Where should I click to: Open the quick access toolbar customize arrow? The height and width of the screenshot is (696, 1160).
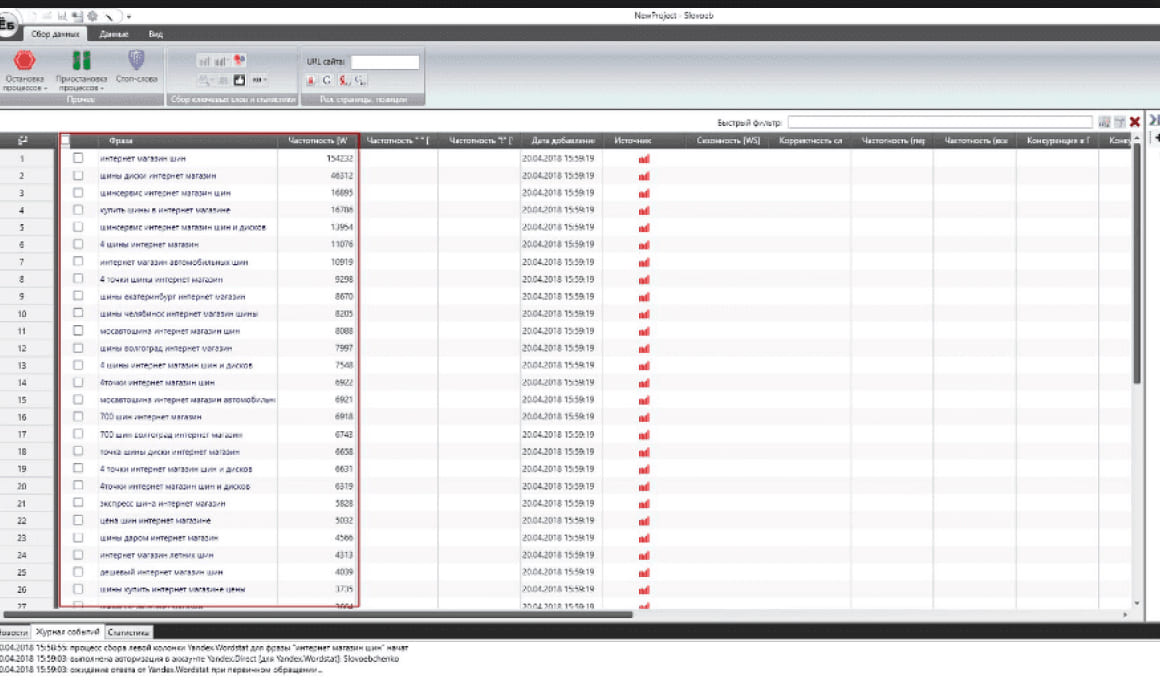pos(129,16)
